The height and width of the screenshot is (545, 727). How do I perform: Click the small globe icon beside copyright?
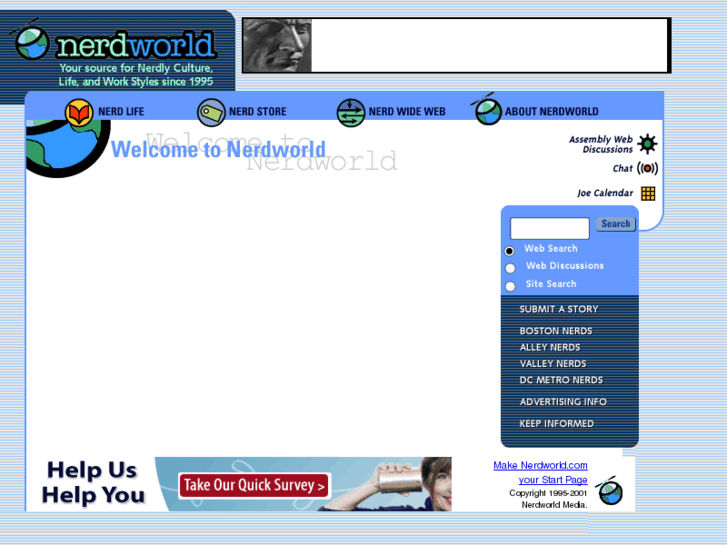click(x=611, y=491)
